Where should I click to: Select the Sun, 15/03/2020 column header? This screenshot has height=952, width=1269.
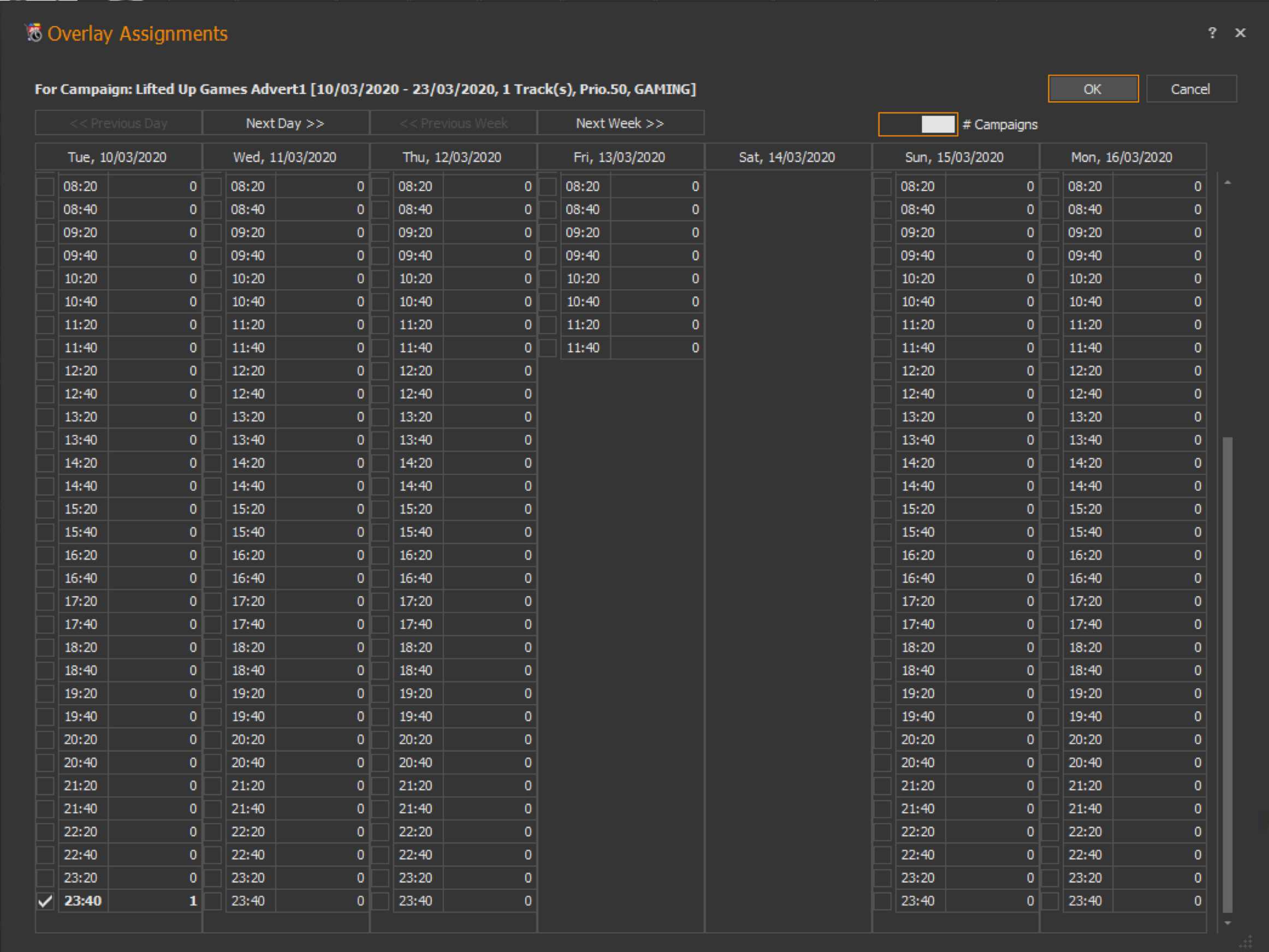coord(955,157)
